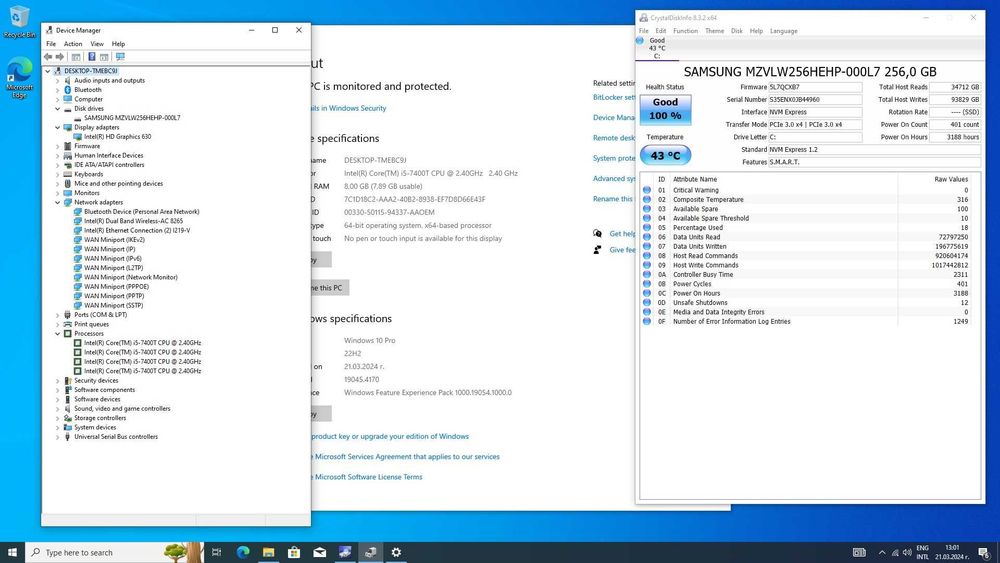Open the notification center icon in the tray

984,553
